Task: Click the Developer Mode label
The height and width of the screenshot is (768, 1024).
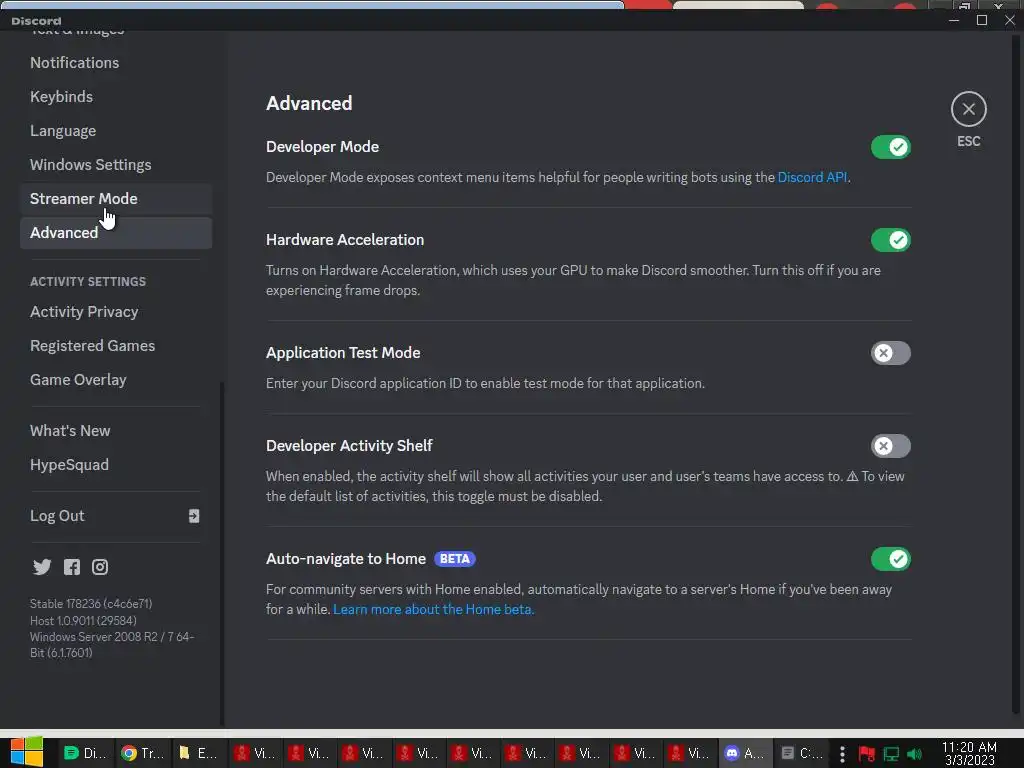Action: click(x=322, y=147)
